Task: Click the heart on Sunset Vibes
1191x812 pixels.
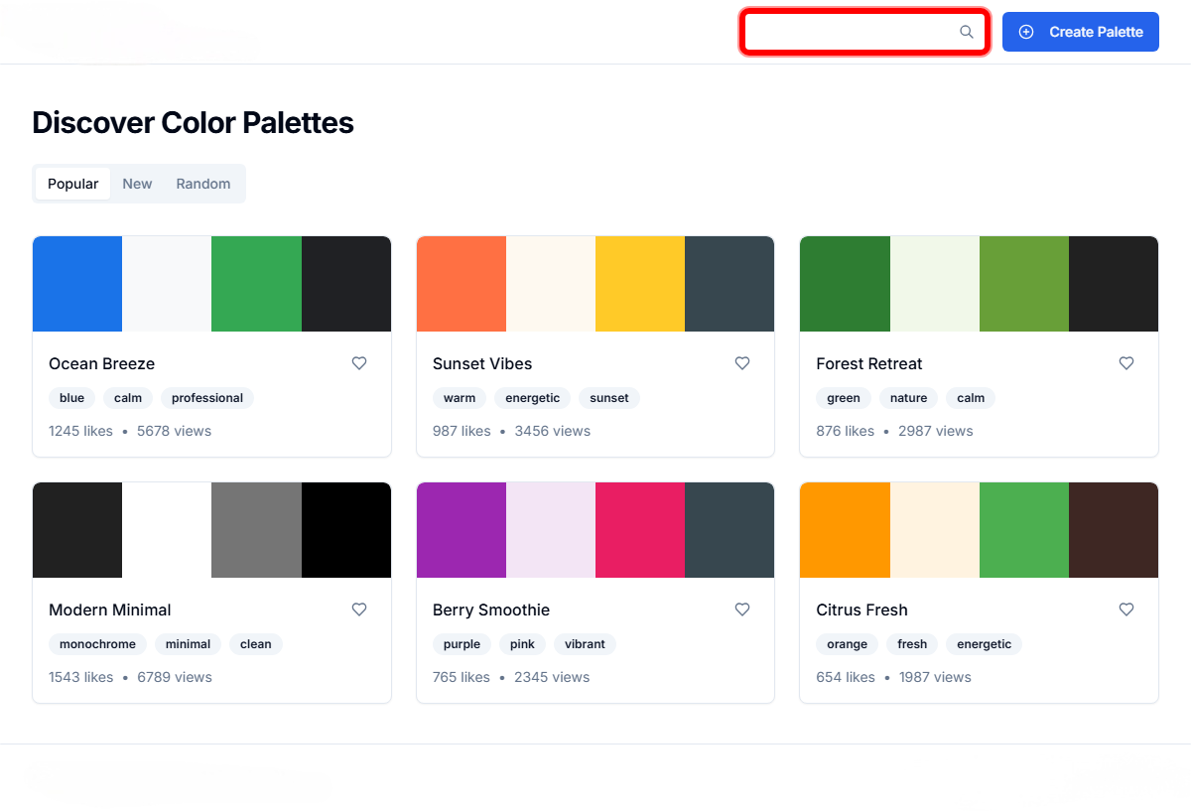Action: tap(742, 363)
